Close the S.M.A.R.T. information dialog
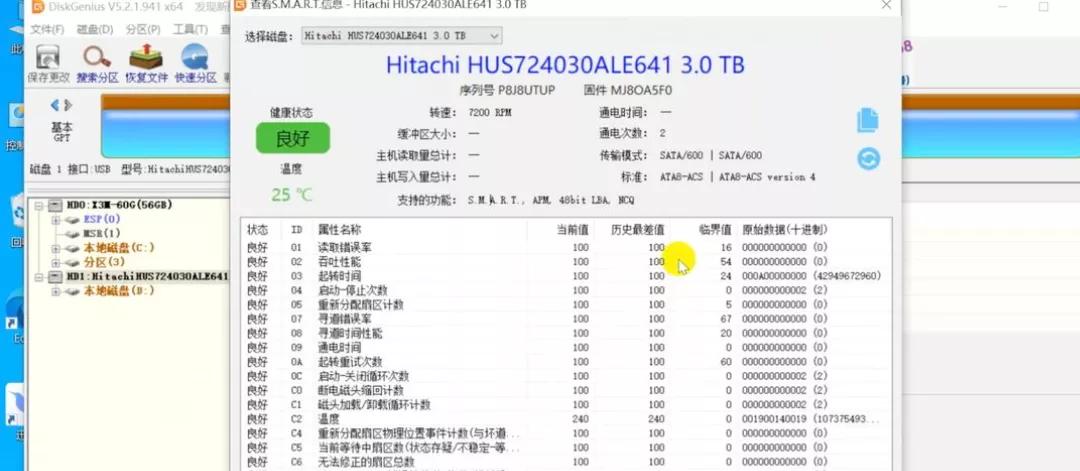Screen dimensions: 1080x471 886,6
